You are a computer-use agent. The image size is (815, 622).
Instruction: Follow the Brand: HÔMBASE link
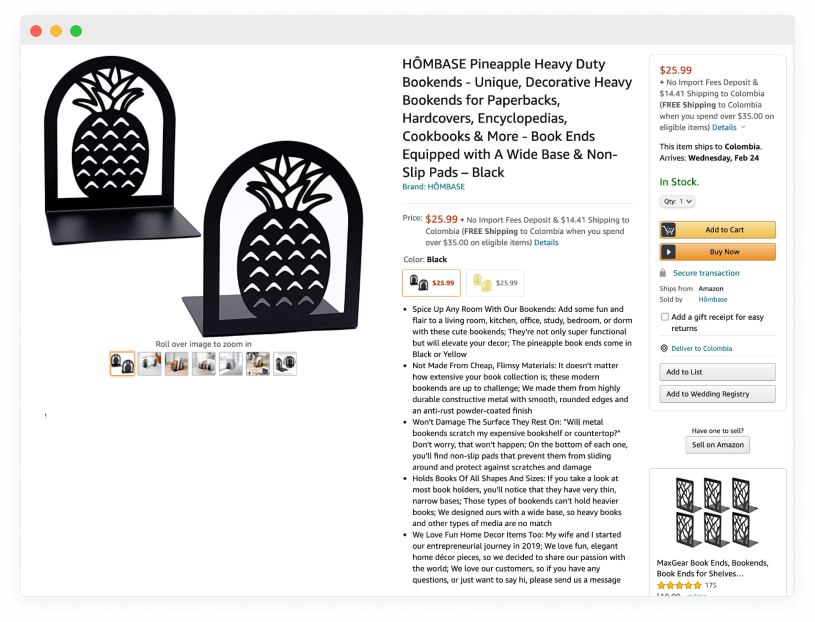pos(433,187)
